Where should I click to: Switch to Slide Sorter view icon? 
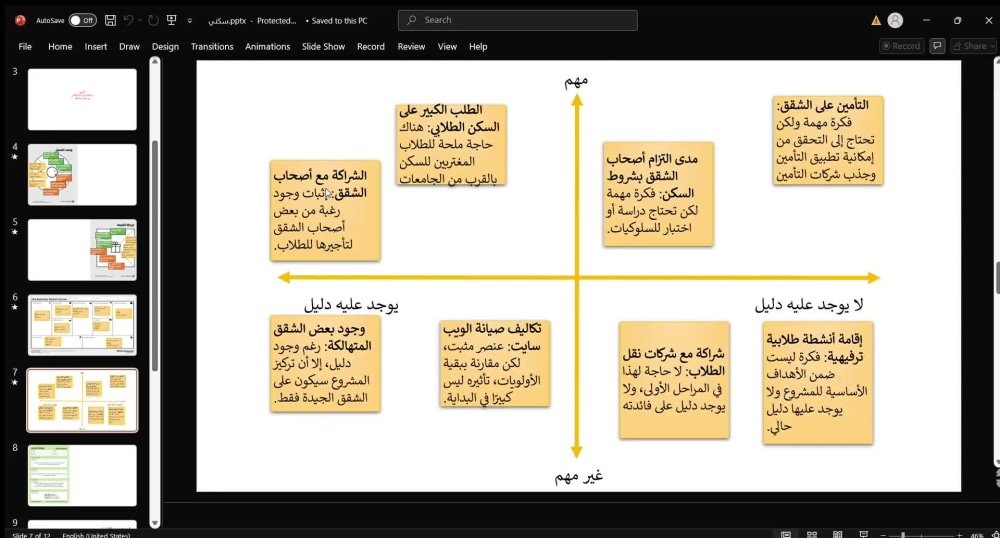pos(812,535)
